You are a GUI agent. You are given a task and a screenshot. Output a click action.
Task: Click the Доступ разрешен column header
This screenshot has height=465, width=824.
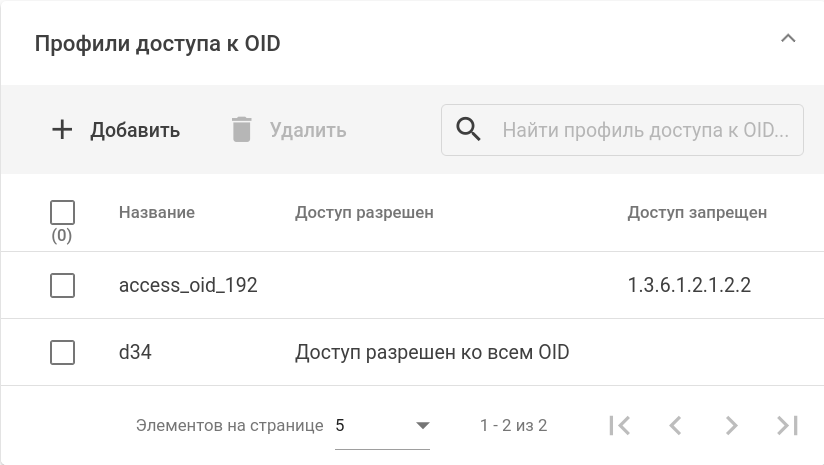click(x=364, y=212)
